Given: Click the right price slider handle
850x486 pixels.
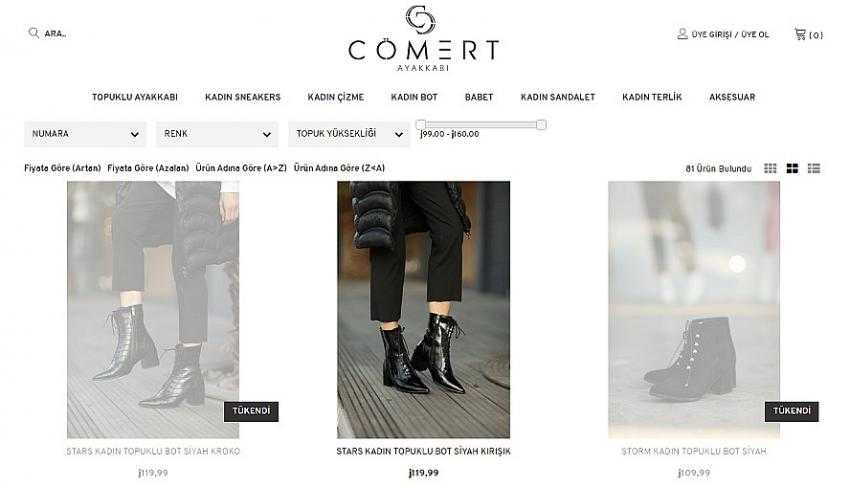Looking at the screenshot, I should click(541, 125).
